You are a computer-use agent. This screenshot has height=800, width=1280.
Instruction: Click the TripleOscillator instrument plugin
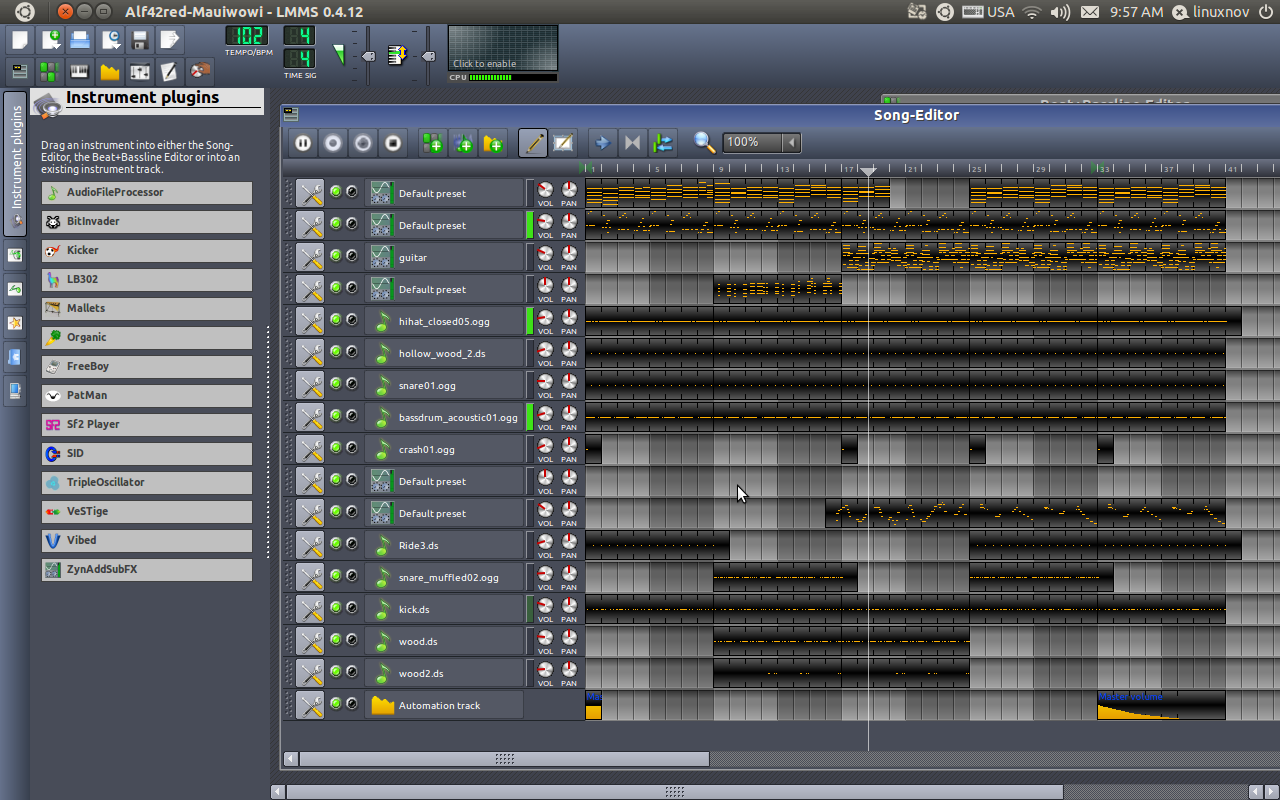pyautogui.click(x=146, y=482)
